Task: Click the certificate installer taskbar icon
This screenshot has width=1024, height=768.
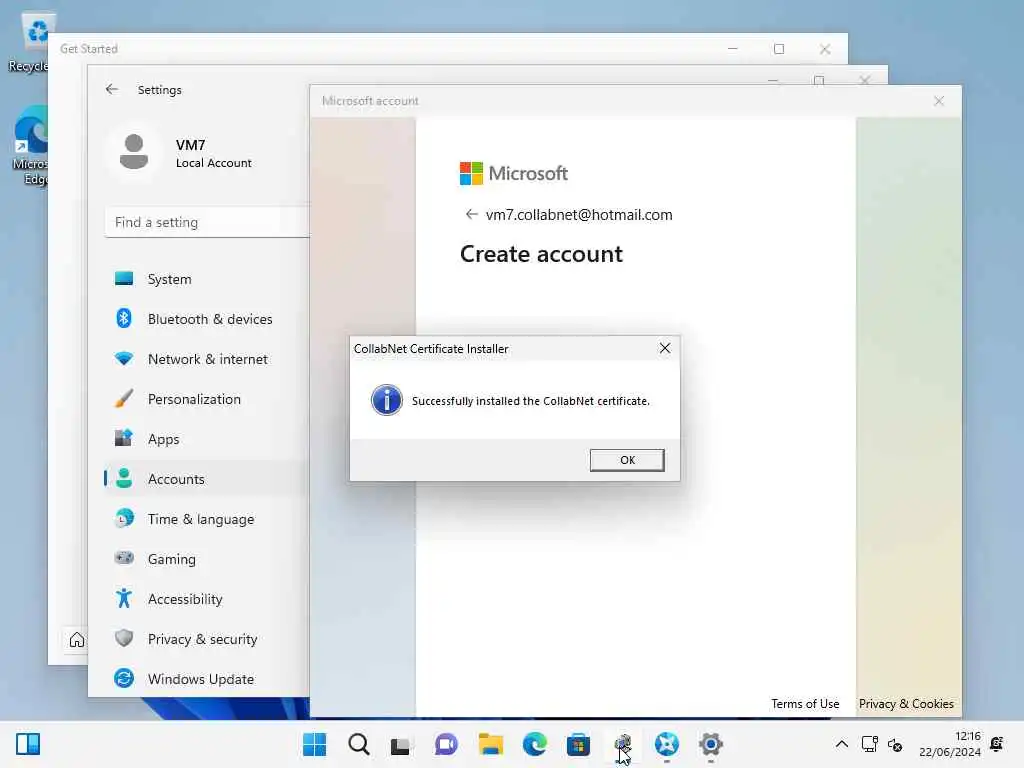Action: tap(622, 744)
